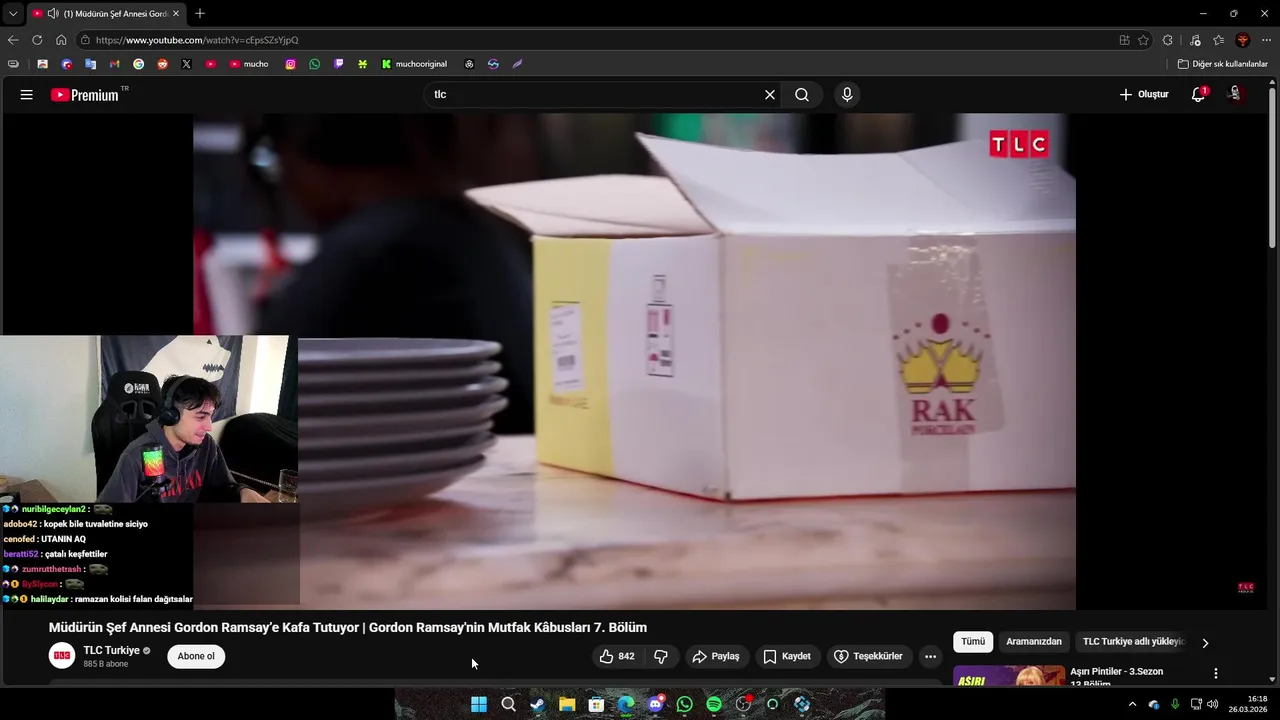Image resolution: width=1280 pixels, height=720 pixels.
Task: Open the WhatsApp bookmark icon
Action: [x=315, y=64]
